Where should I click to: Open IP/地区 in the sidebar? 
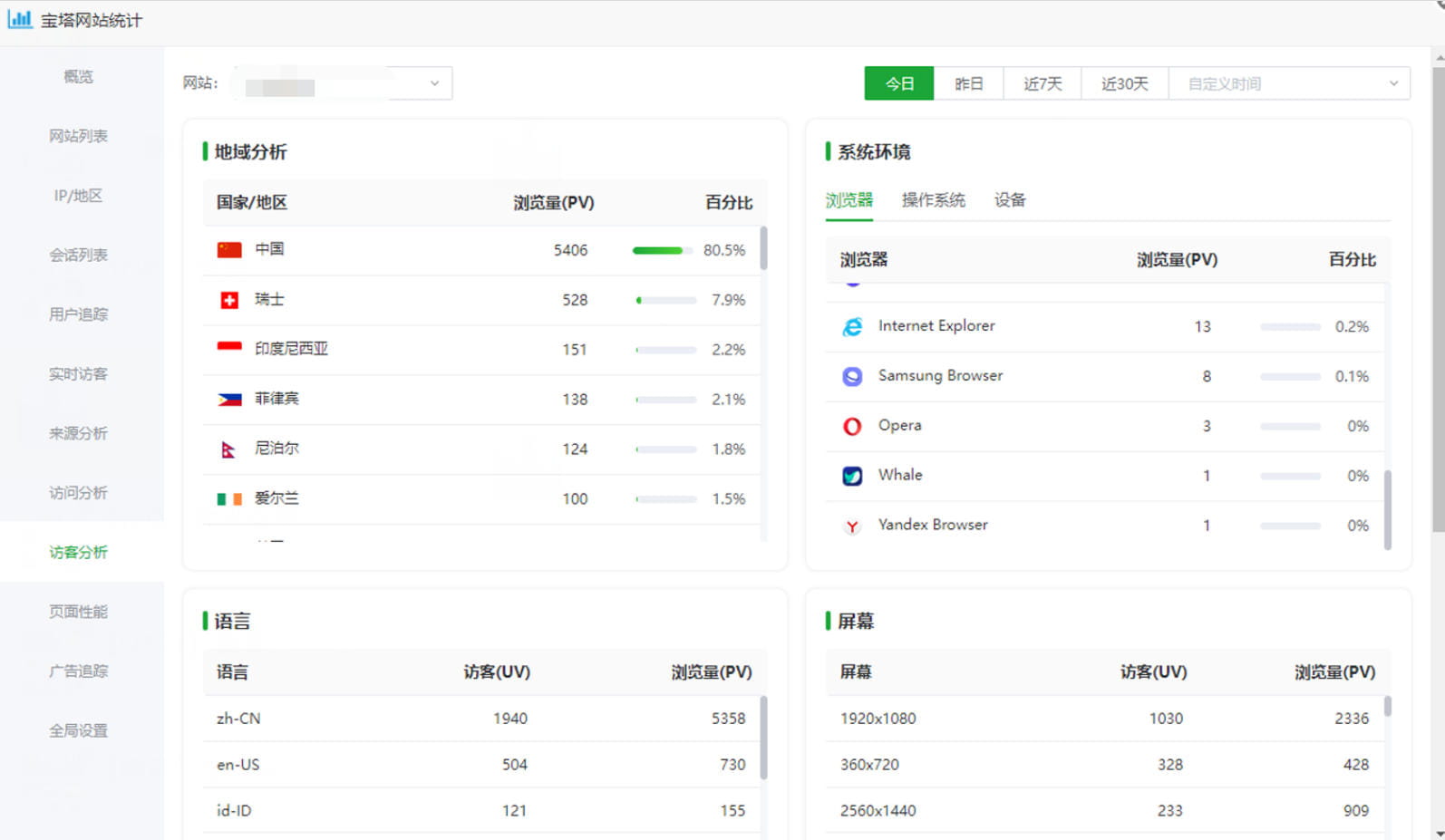pos(78,196)
